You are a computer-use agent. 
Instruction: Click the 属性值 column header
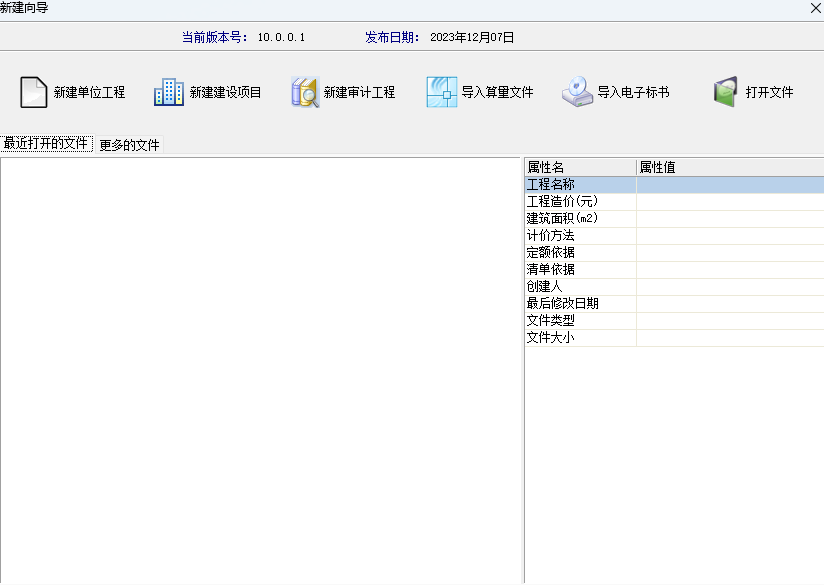click(x=729, y=167)
